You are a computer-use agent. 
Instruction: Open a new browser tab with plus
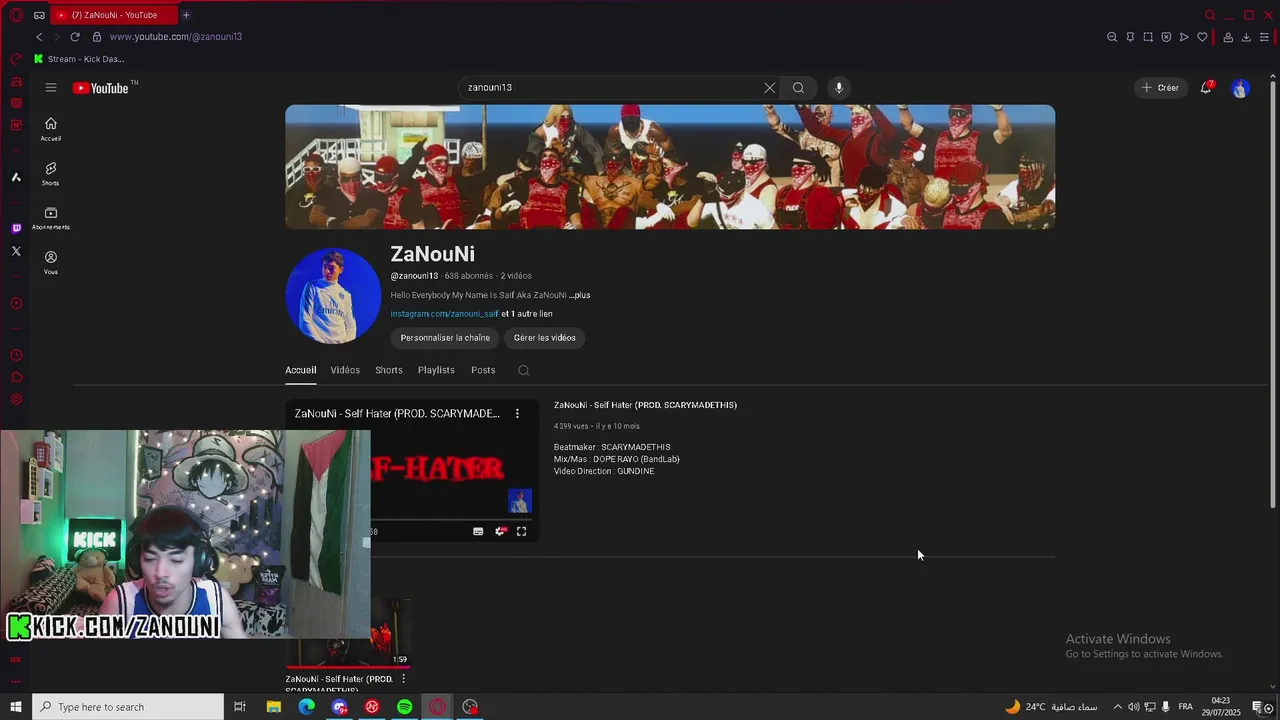(186, 15)
